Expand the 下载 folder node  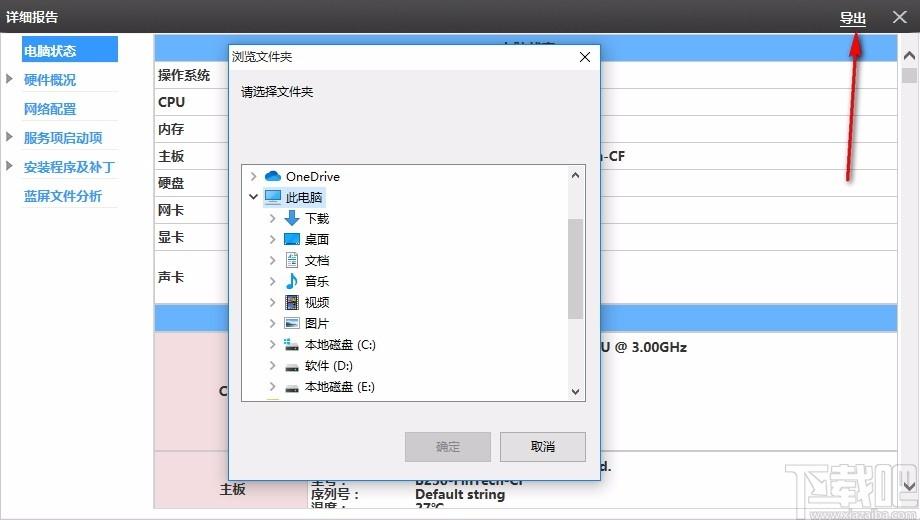click(x=272, y=218)
